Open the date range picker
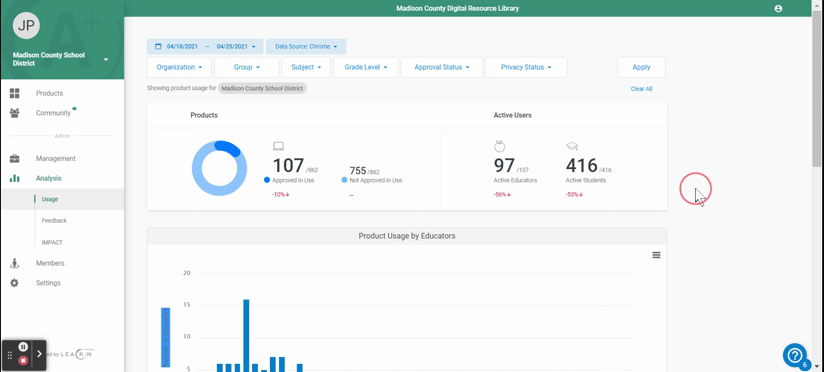Viewport: 824px width, 372px height. tap(205, 46)
